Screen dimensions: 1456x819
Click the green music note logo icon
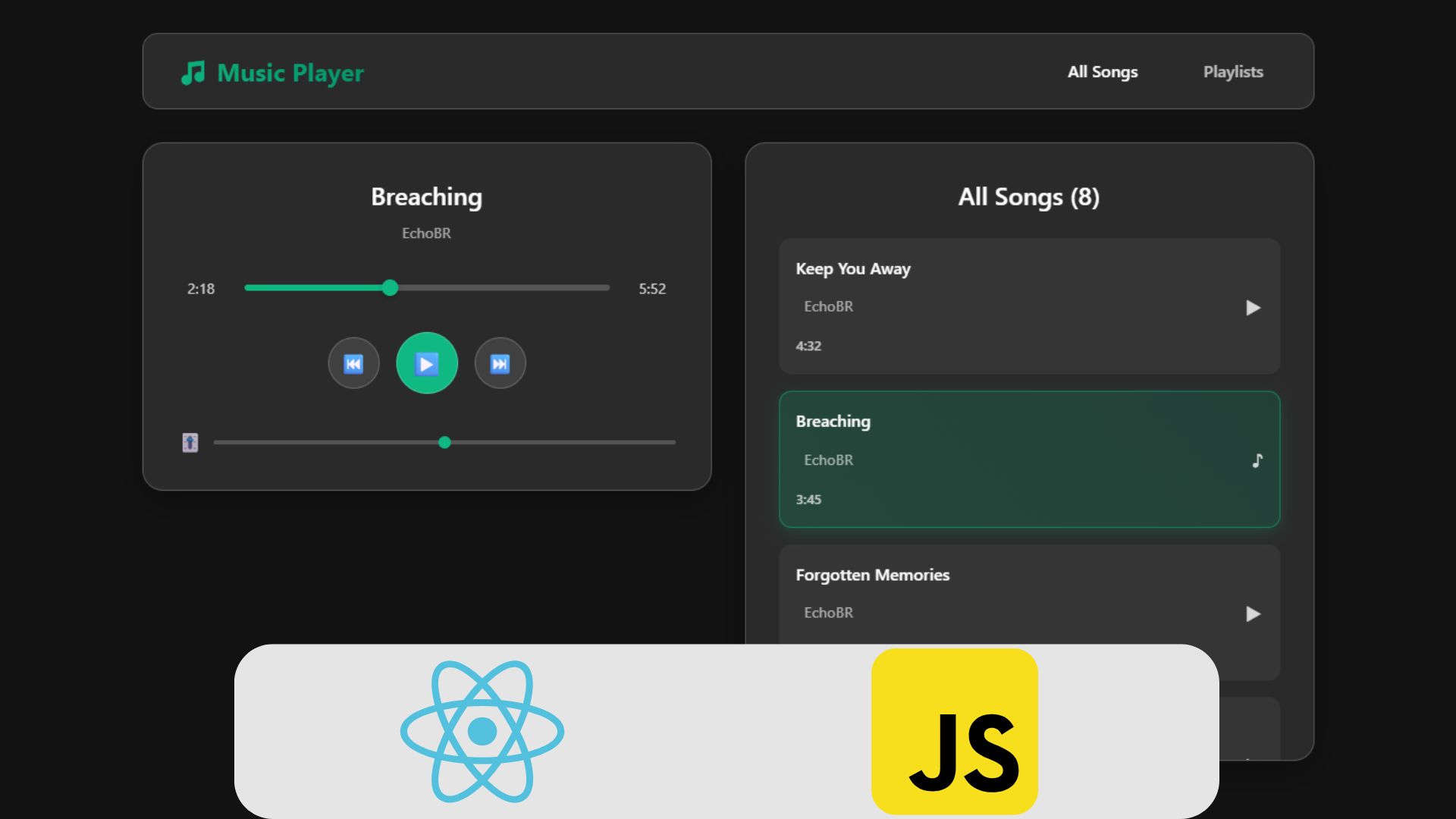(x=193, y=73)
